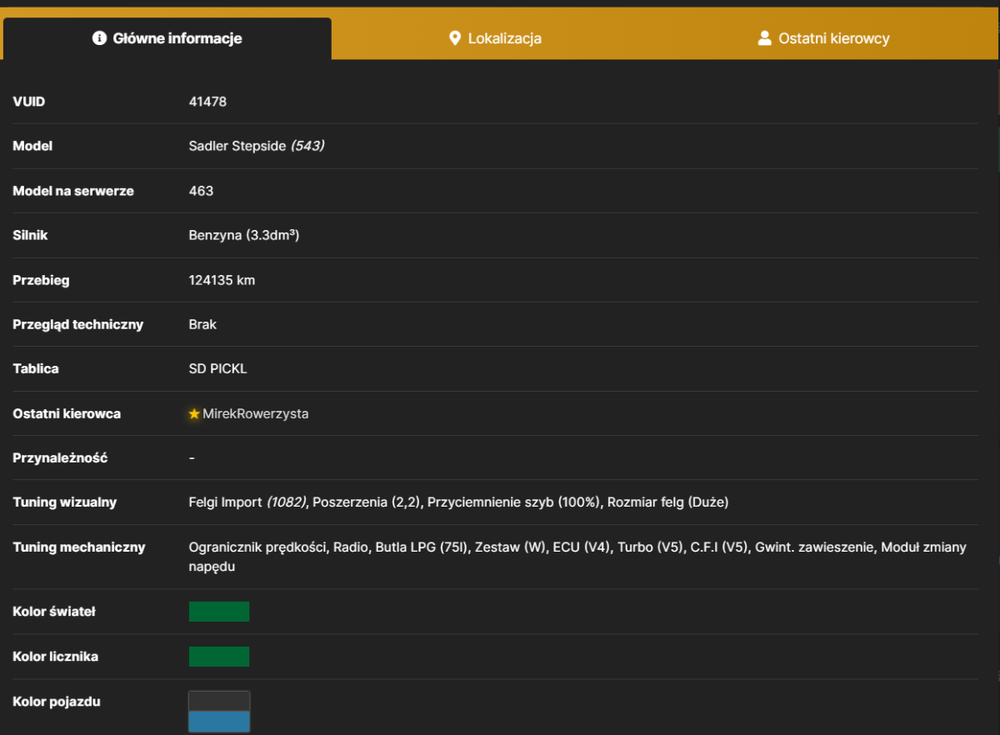The image size is (1000, 735).
Task: Click the gold star next to MirekRowerzysta
Action: [x=195, y=414]
